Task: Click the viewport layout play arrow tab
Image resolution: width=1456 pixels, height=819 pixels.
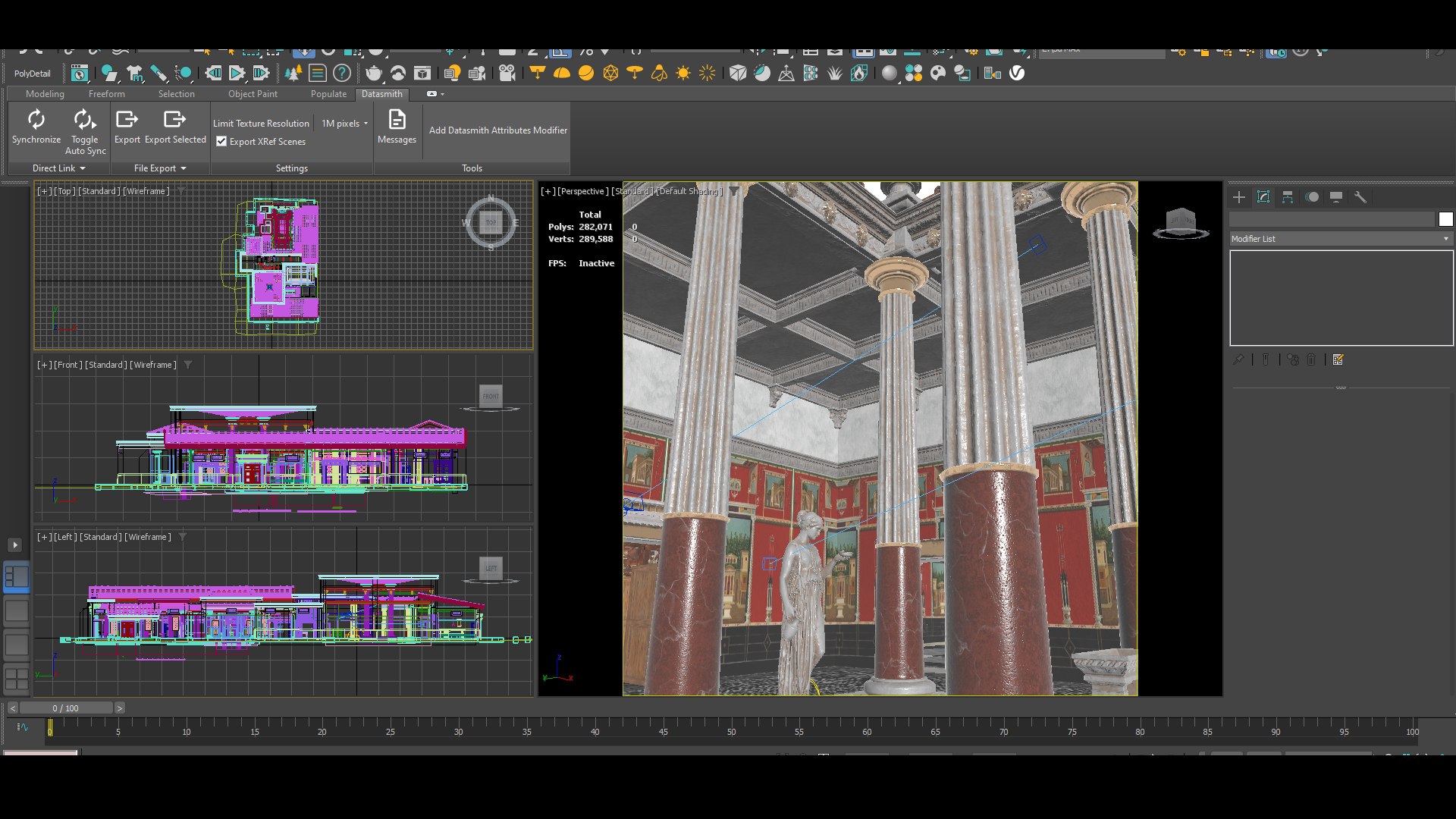Action: click(x=14, y=544)
